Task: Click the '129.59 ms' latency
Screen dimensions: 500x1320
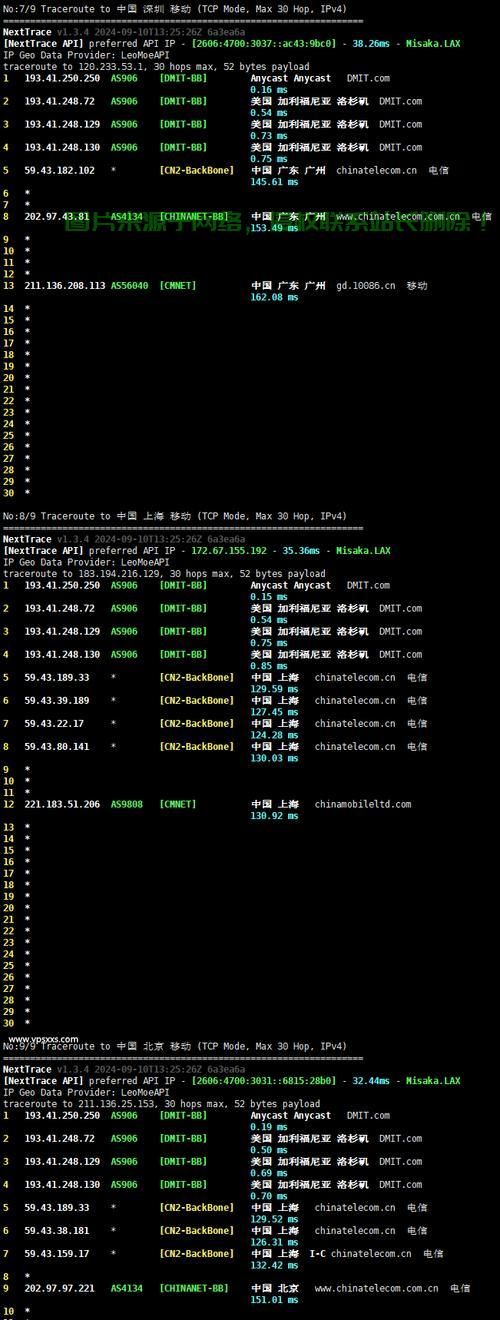Action: pos(273,689)
